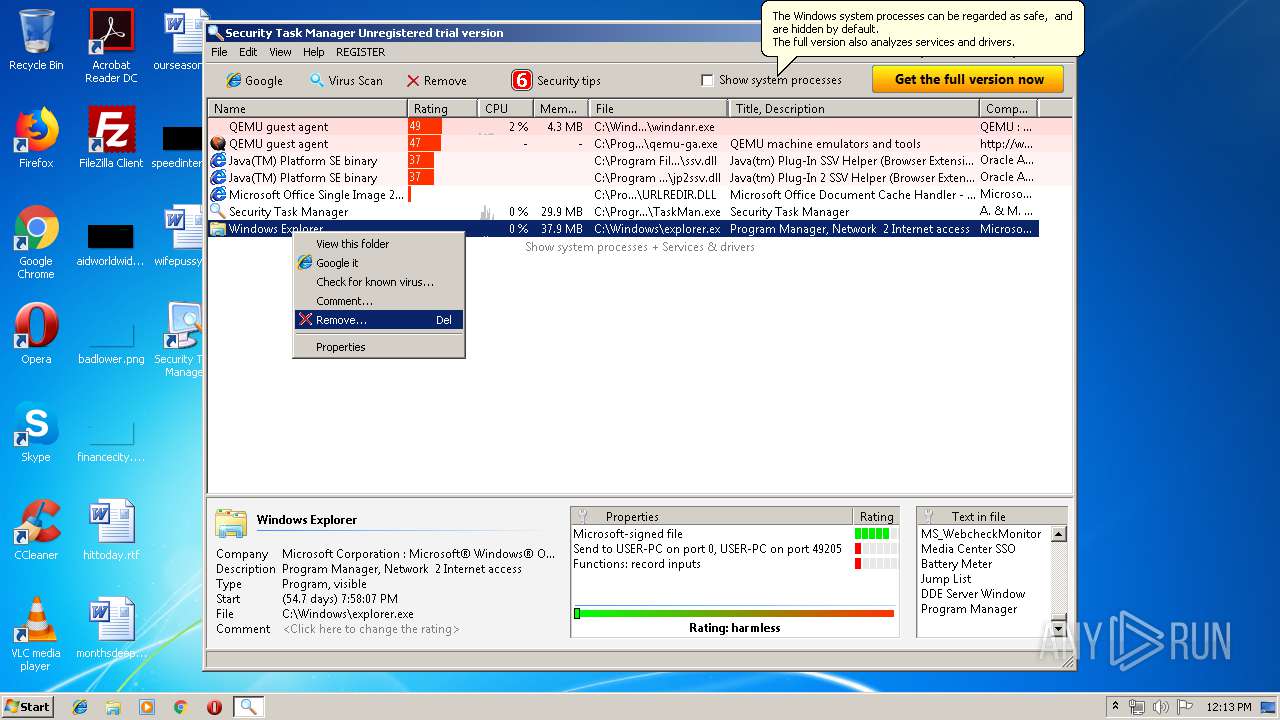The image size is (1280, 720).
Task: Click Get the full version now
Action: (968, 79)
